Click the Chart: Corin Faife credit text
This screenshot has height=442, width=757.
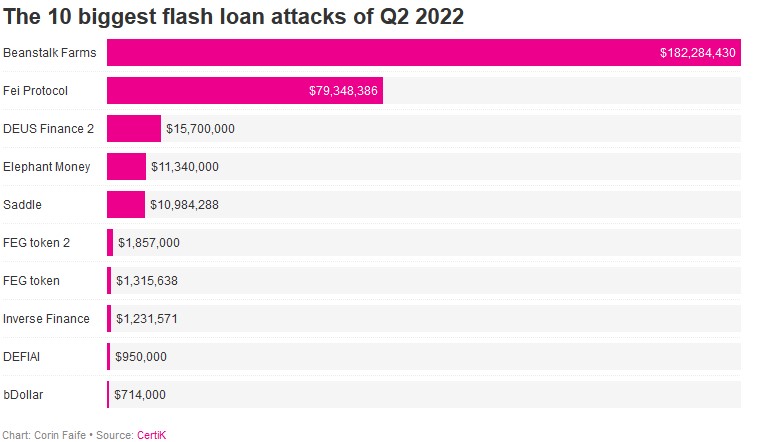tap(45, 435)
